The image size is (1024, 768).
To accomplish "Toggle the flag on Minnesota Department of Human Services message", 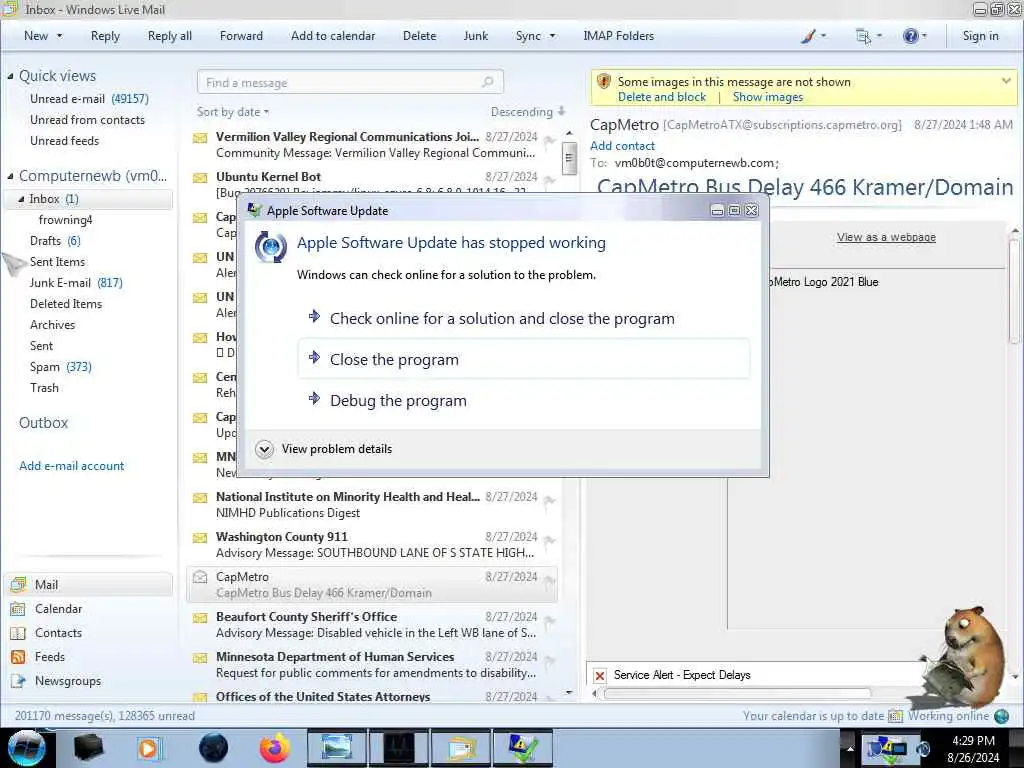I will pos(549,660).
